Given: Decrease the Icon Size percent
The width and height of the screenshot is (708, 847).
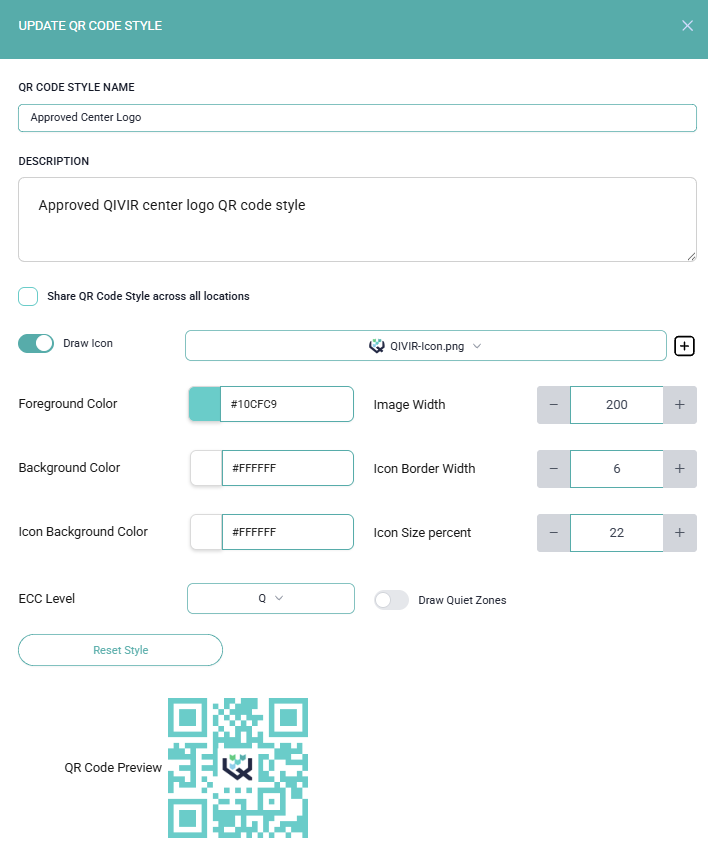Looking at the screenshot, I should [x=553, y=533].
